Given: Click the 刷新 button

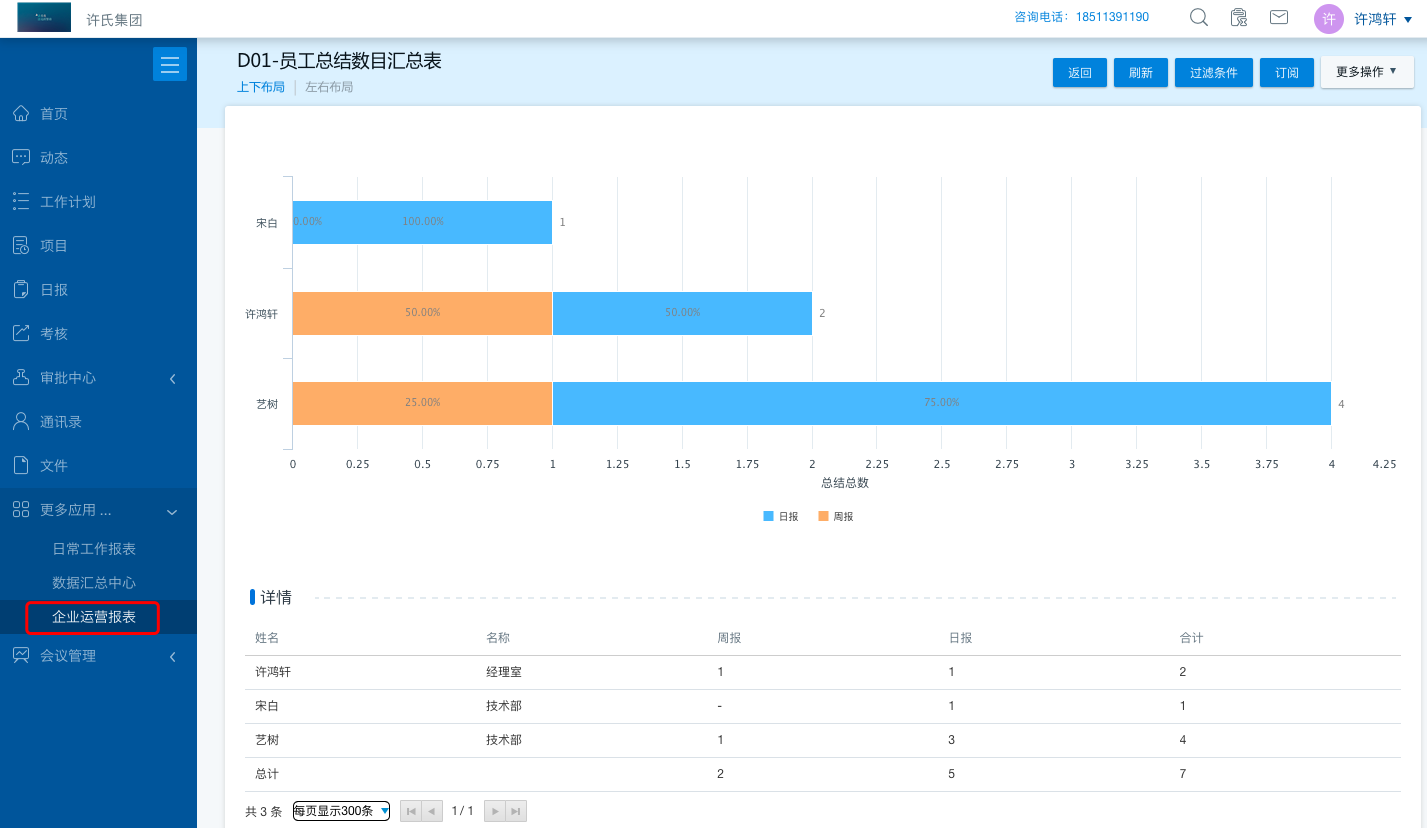Looking at the screenshot, I should 1141,73.
